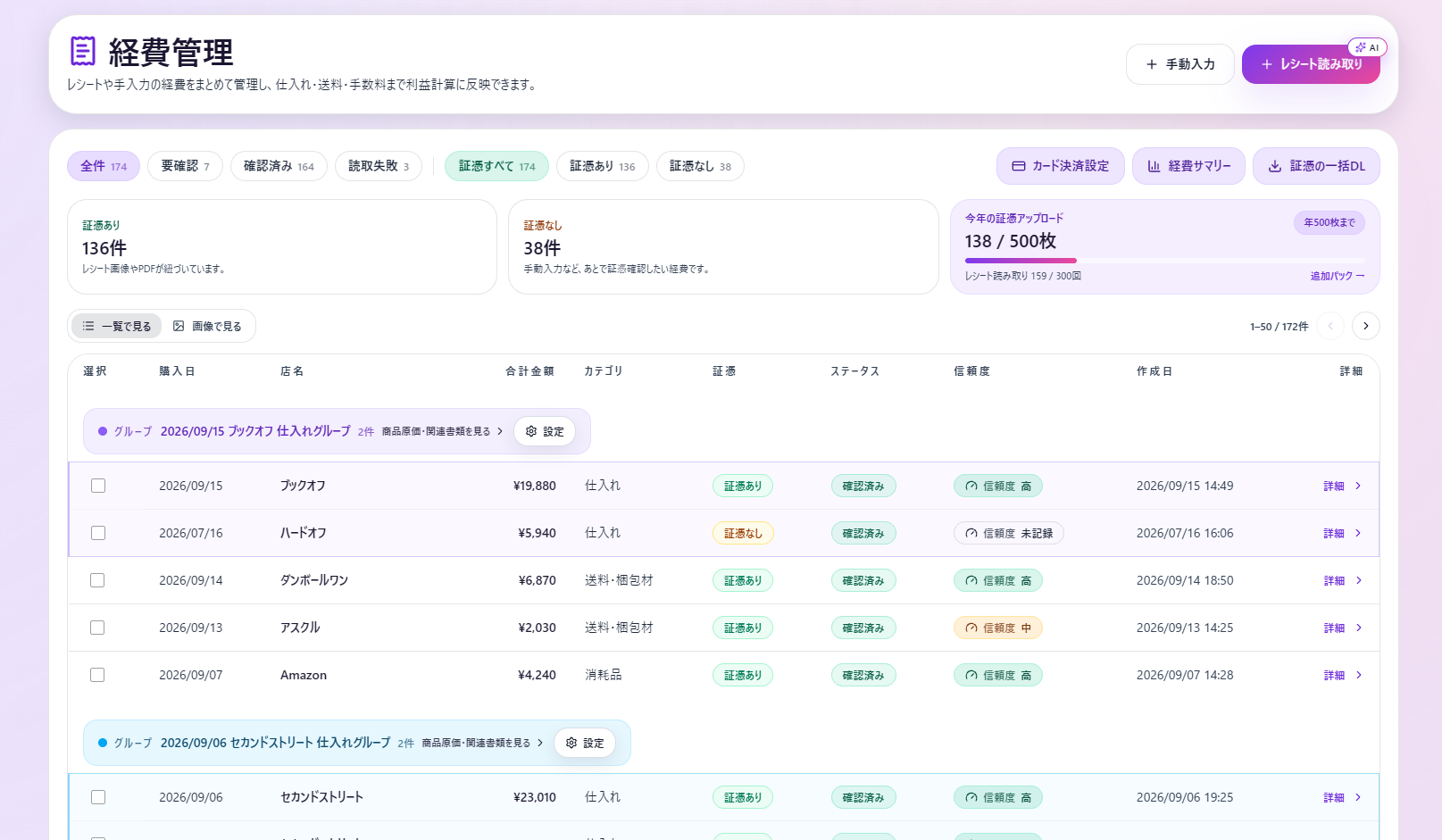This screenshot has height=840, width=1442.
Task: Select the セカンドストリート row checkbox
Action: pyautogui.click(x=98, y=797)
